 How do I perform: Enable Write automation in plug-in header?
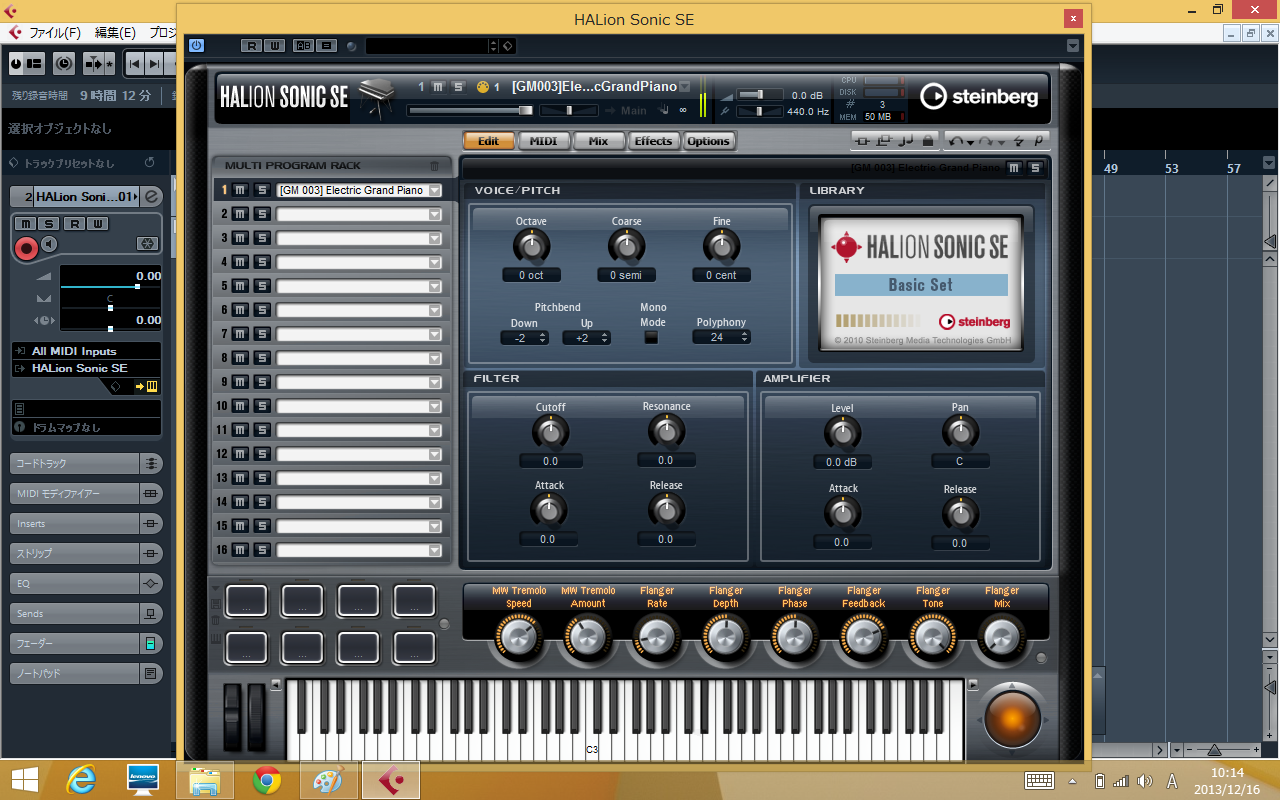click(x=274, y=46)
